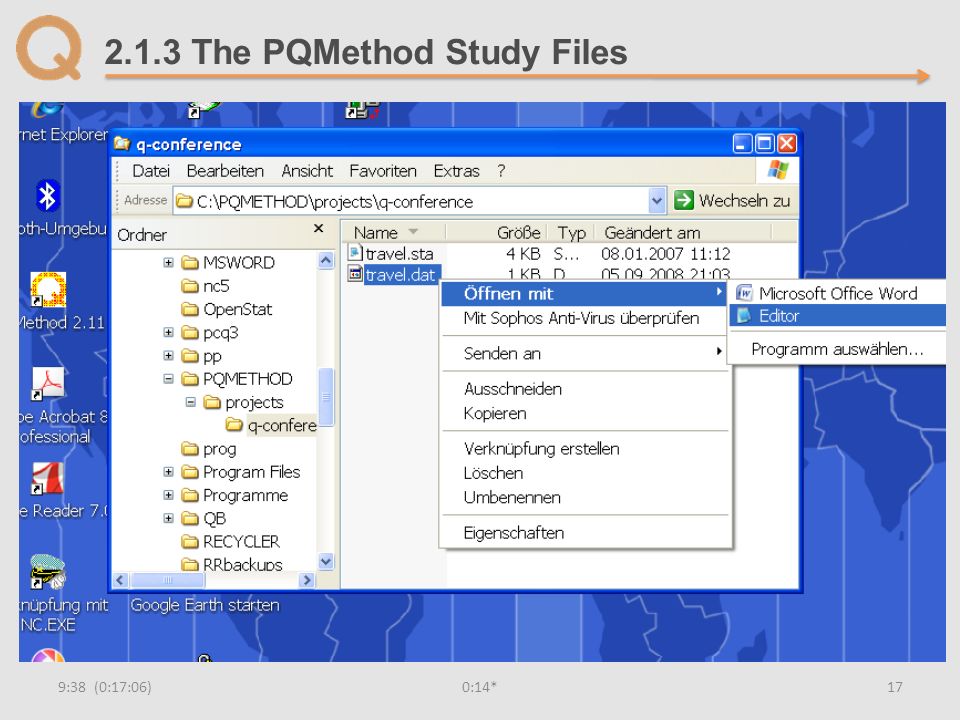Open the Extras menu
Image resolution: width=960 pixels, height=720 pixels.
click(x=456, y=171)
